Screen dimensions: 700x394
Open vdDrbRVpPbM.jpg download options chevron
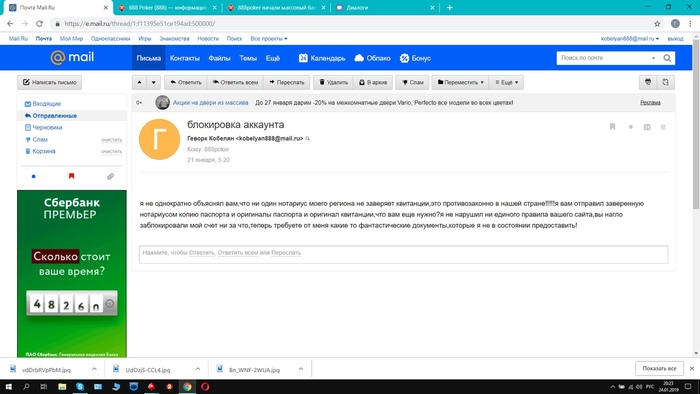pyautogui.click(x=94, y=369)
